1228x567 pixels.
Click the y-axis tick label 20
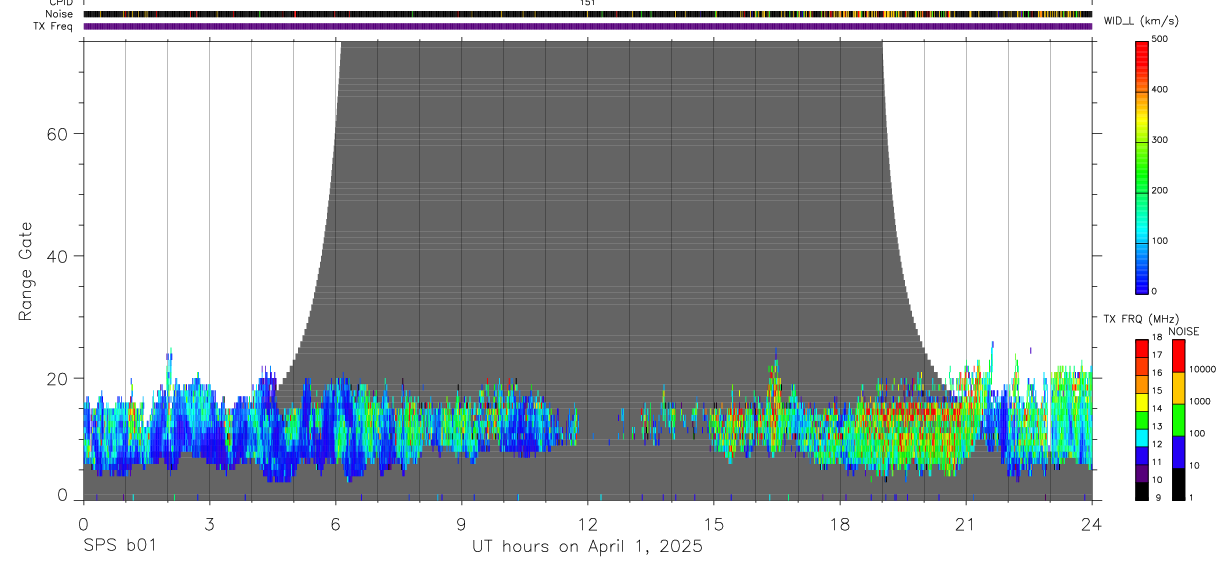point(57,379)
